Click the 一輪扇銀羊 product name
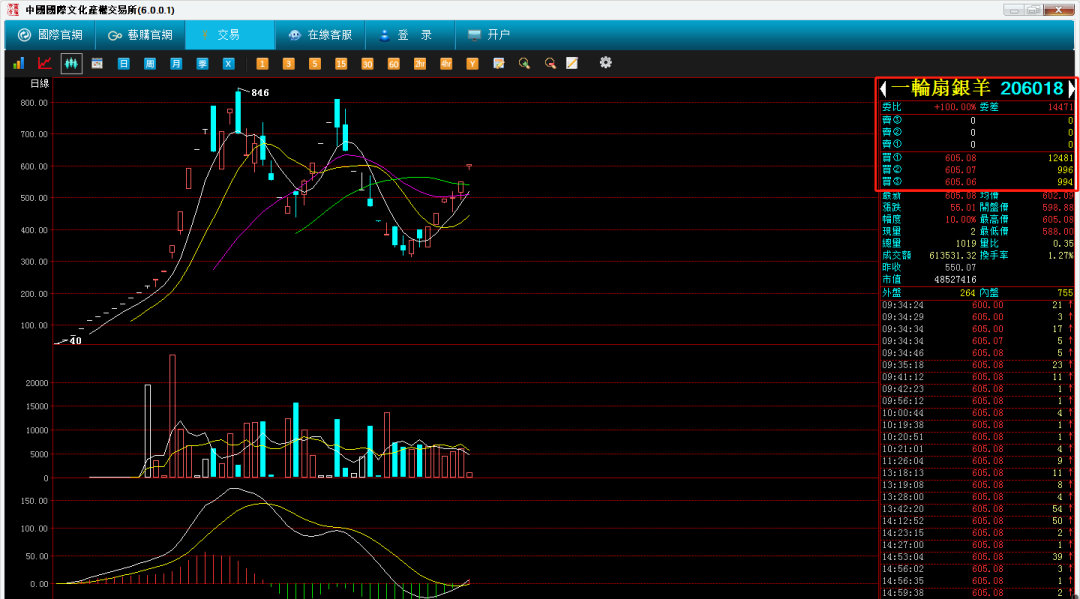This screenshot has width=1080, height=599. point(941,88)
